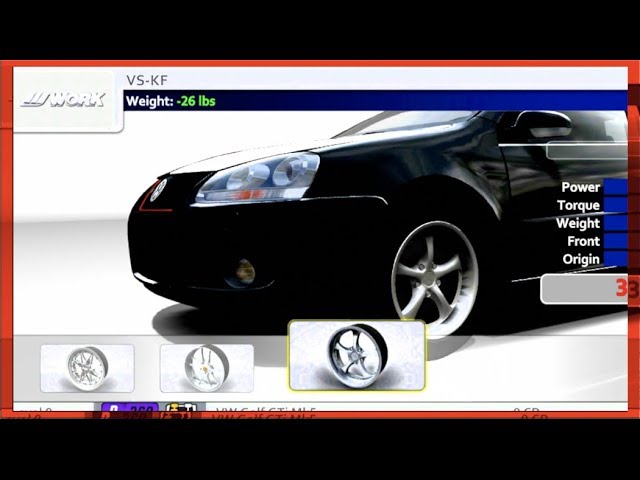Click the red price value box
The image size is (640, 480).
pos(584,289)
